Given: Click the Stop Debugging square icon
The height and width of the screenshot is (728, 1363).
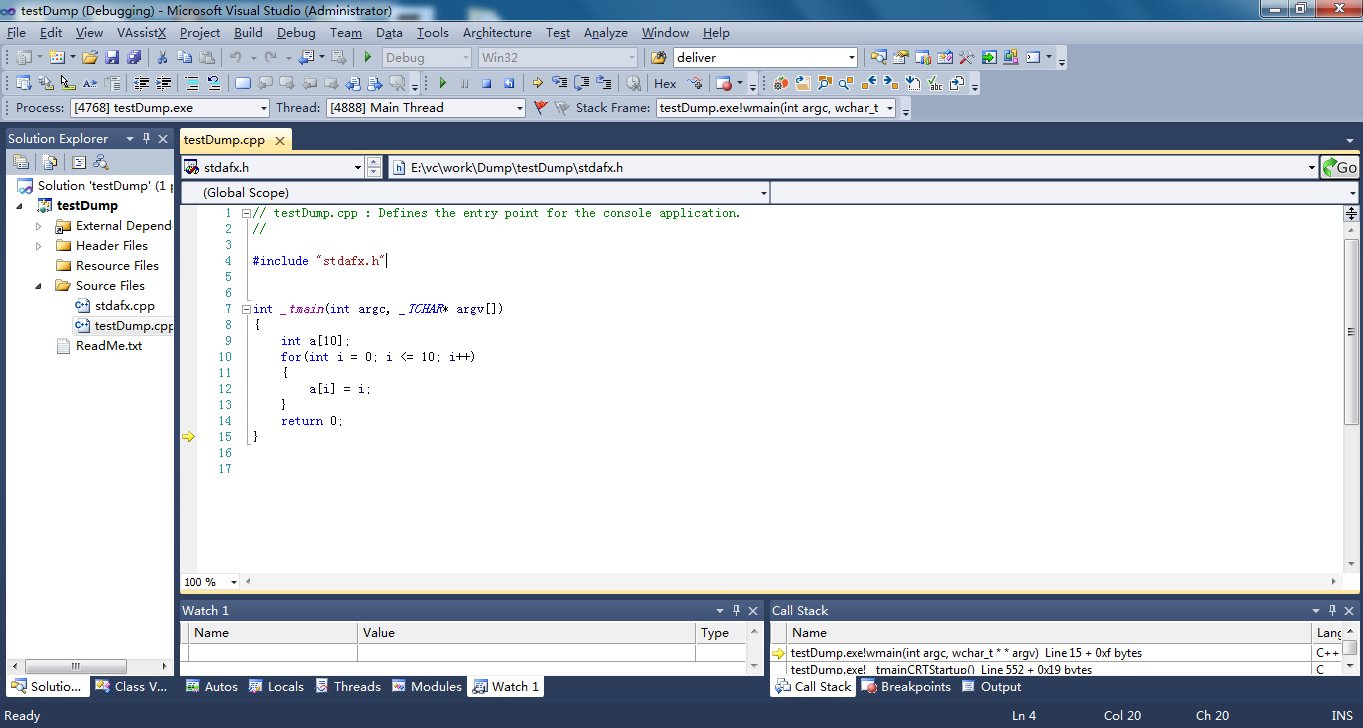Looking at the screenshot, I should click(x=487, y=83).
